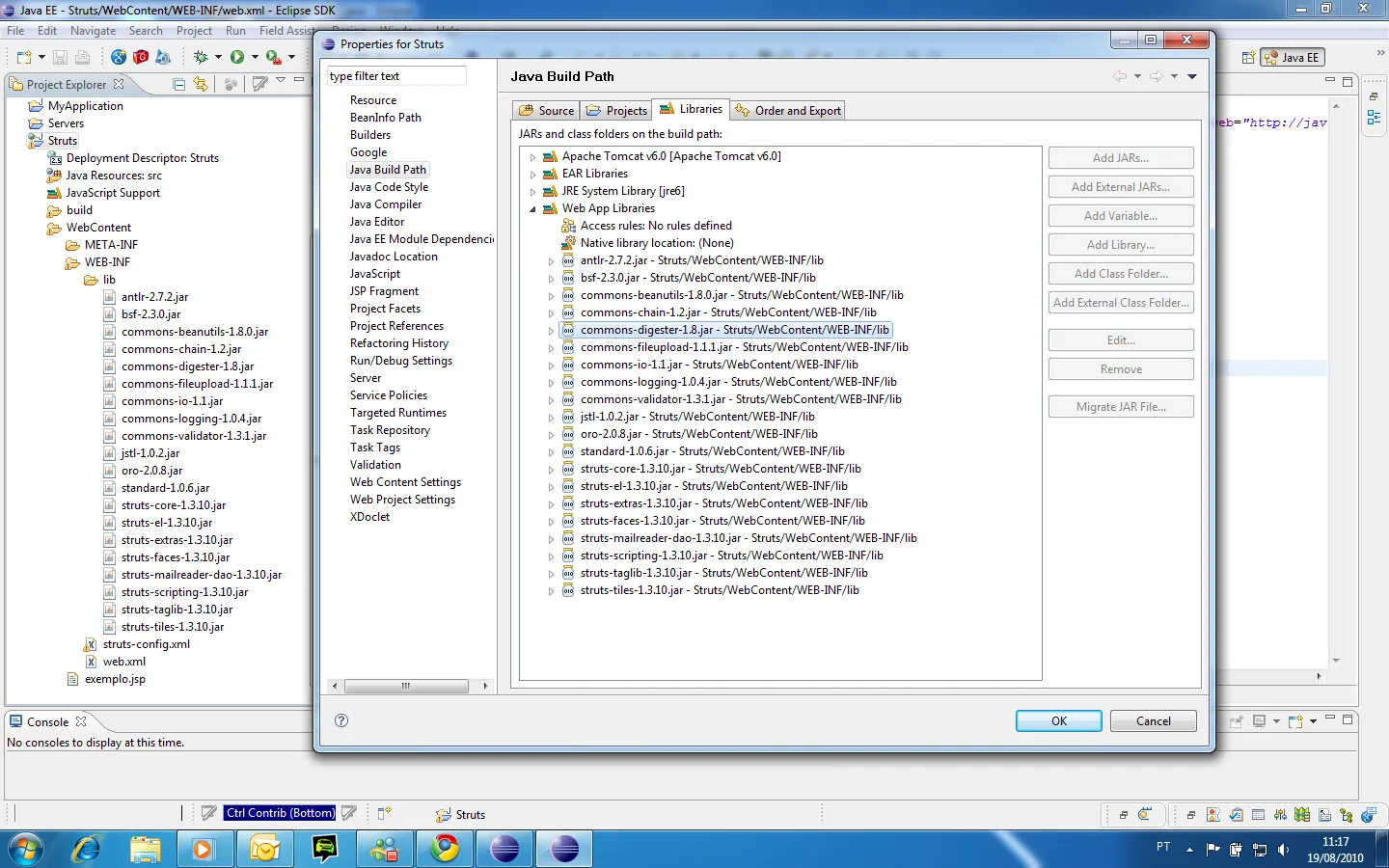Click the Remove button
This screenshot has height=868, width=1389.
[x=1121, y=369]
